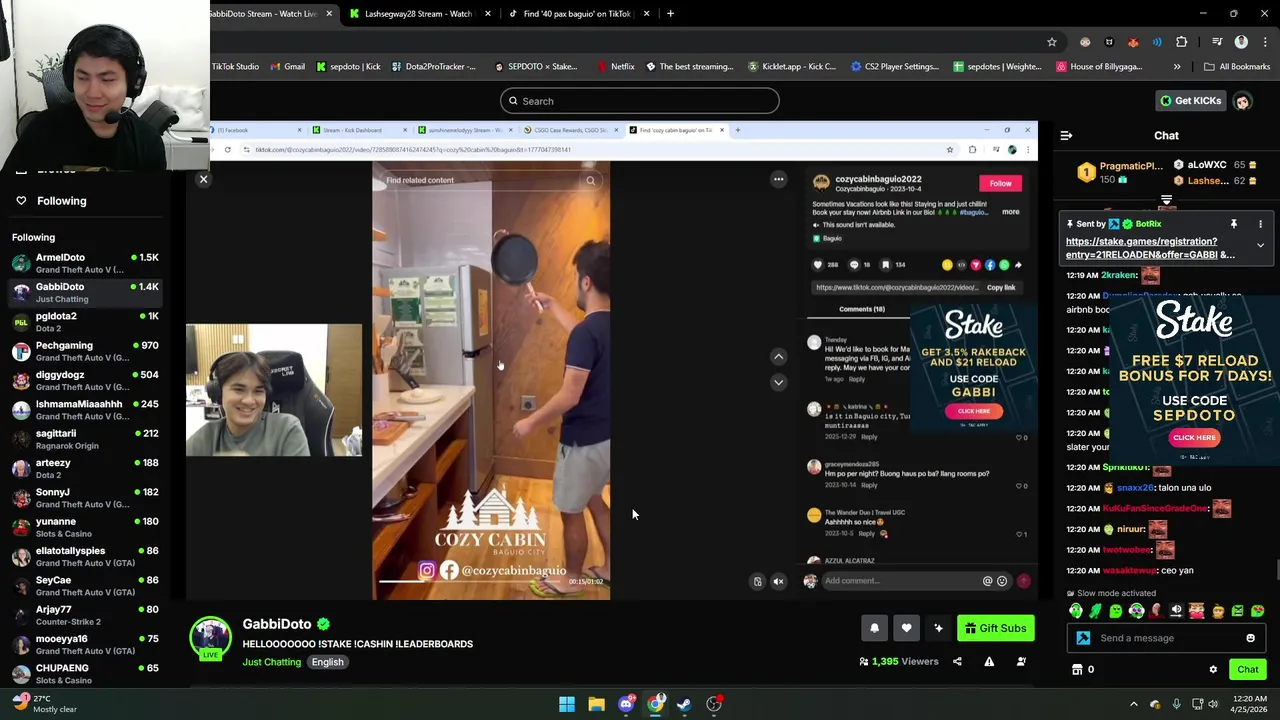This screenshot has height=720, width=1280.
Task: Open the Gmail bookmark
Action: point(286,67)
